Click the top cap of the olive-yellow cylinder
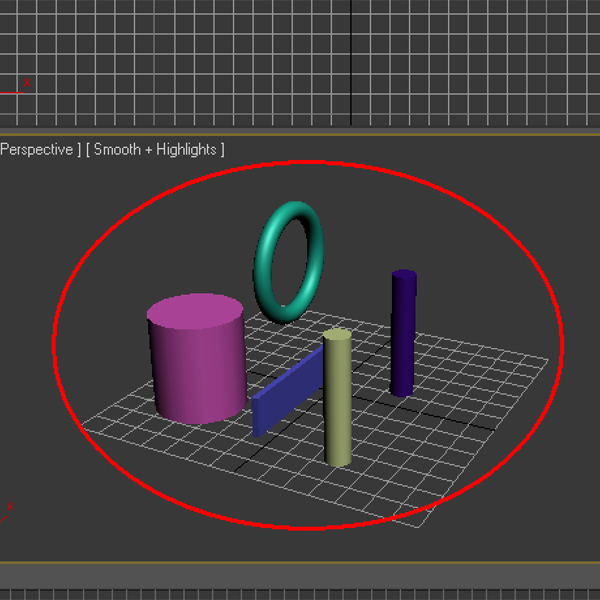 [337, 337]
